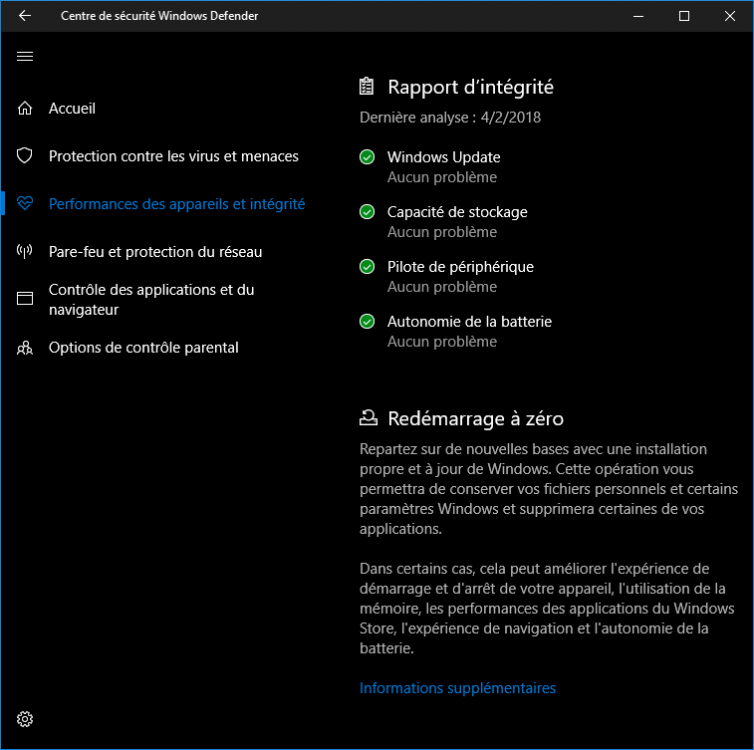
Task: Click Dernière analyse : 4/2/2018 text
Action: (x=450, y=117)
